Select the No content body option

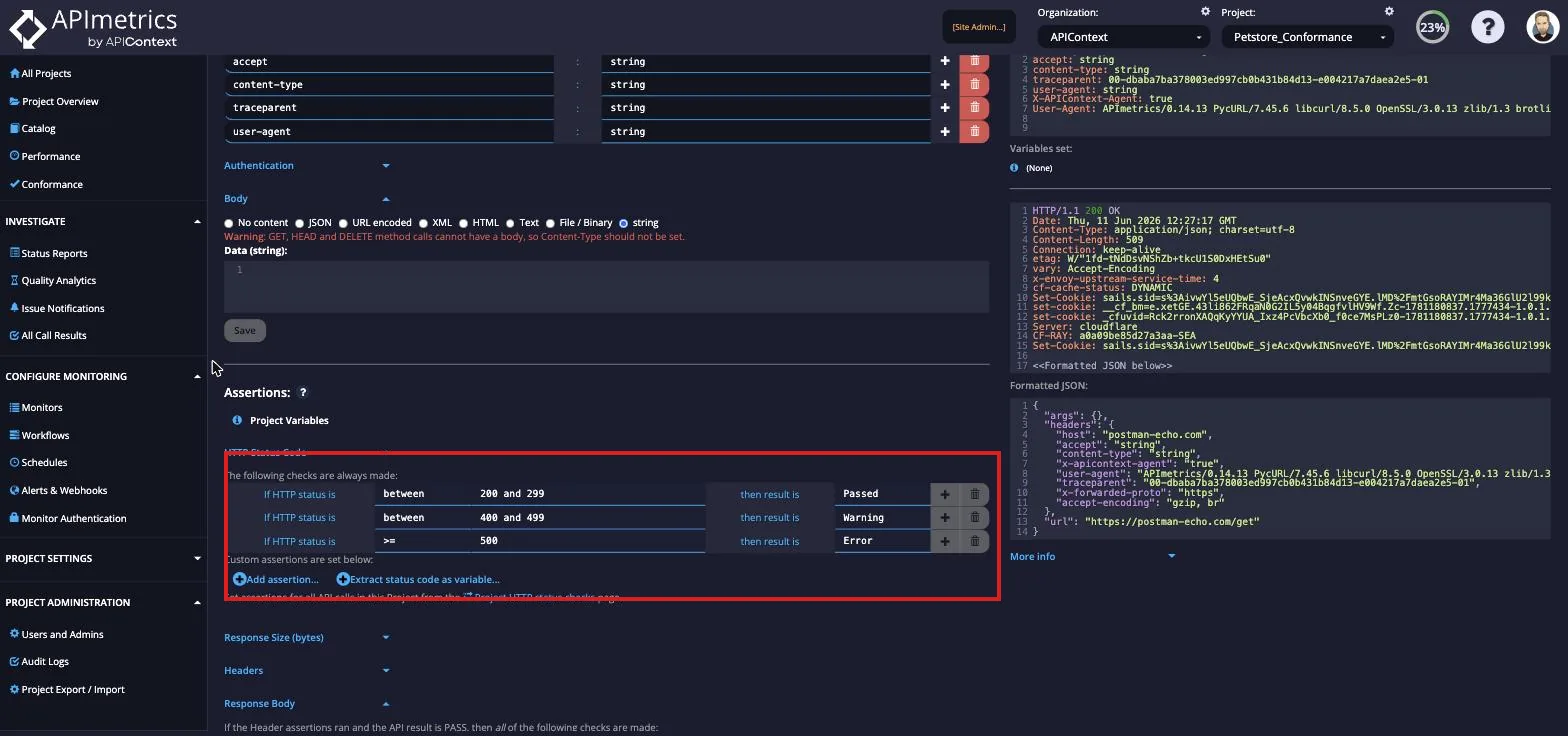coord(229,223)
